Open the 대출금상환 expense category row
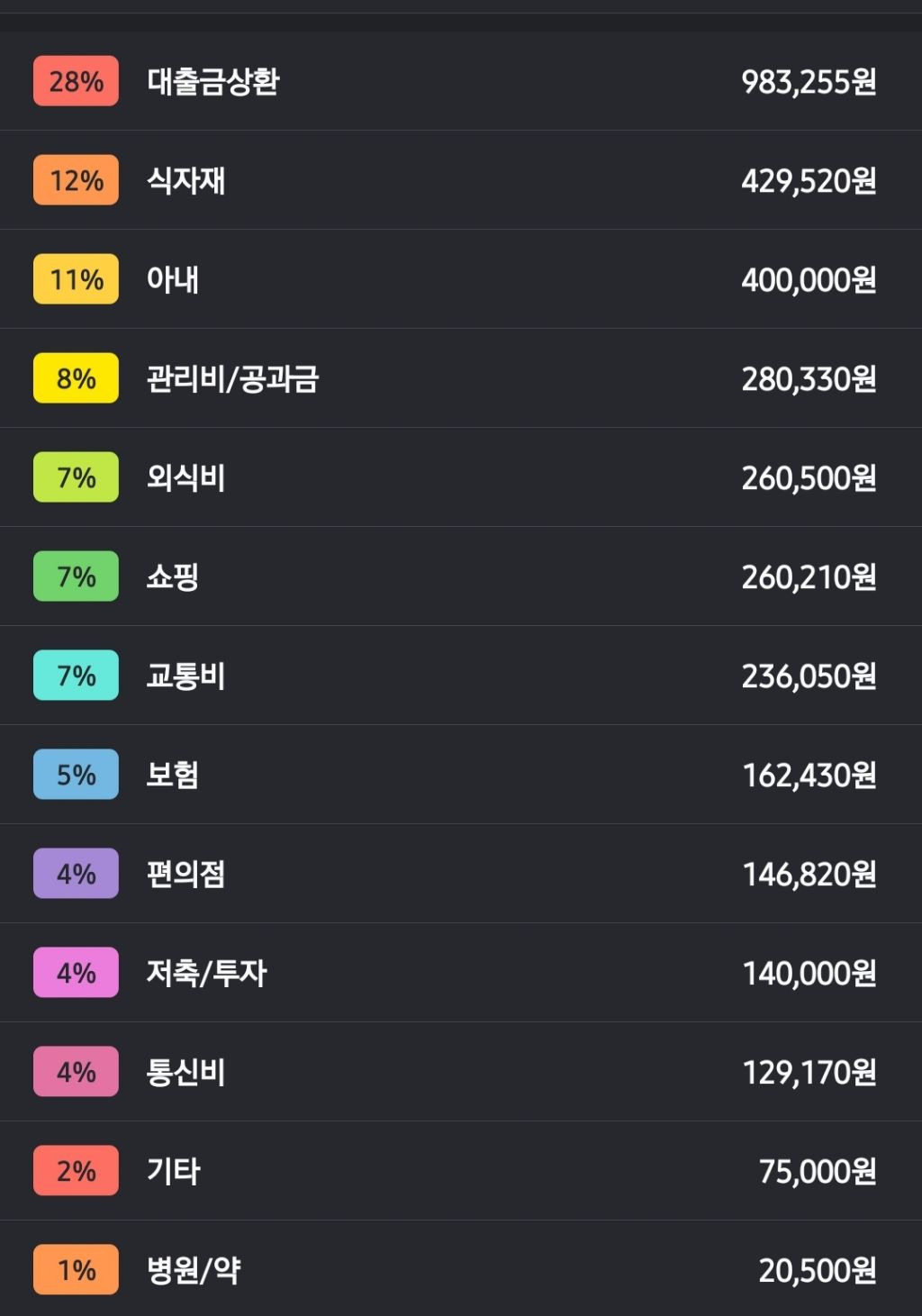Image resolution: width=922 pixels, height=1316 pixels. pos(461,81)
